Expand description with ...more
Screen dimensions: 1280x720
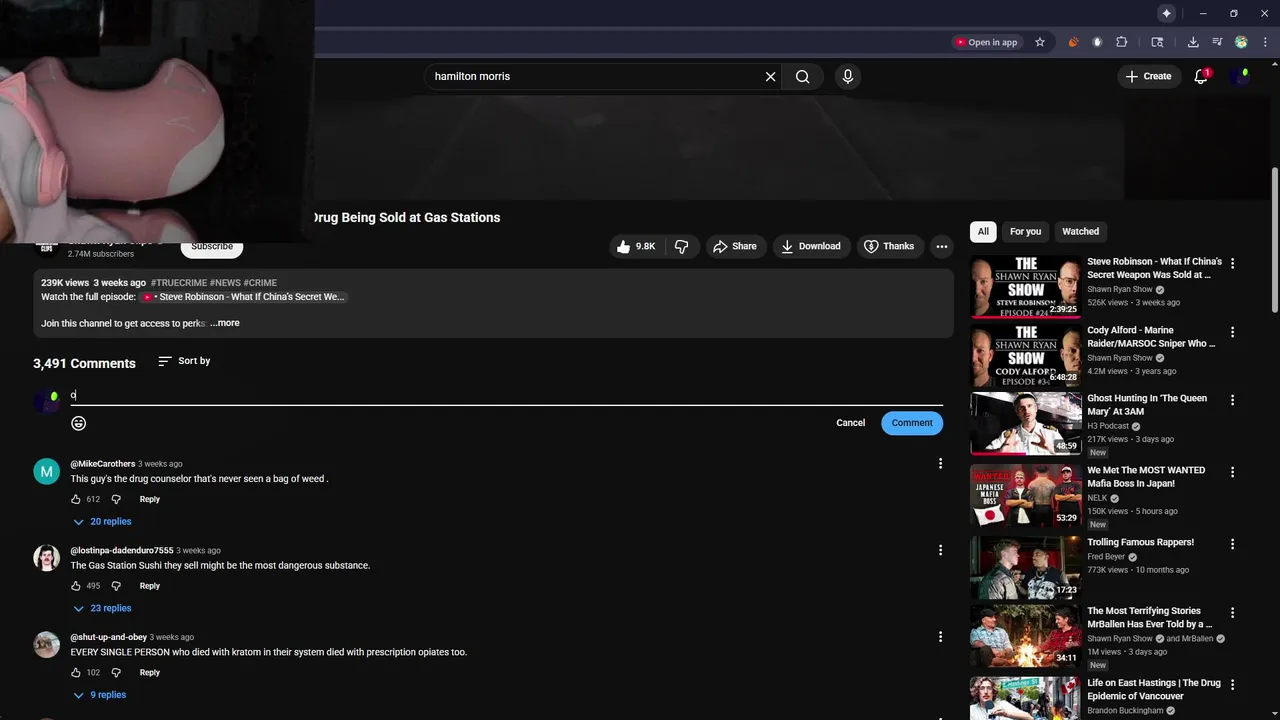click(x=225, y=323)
